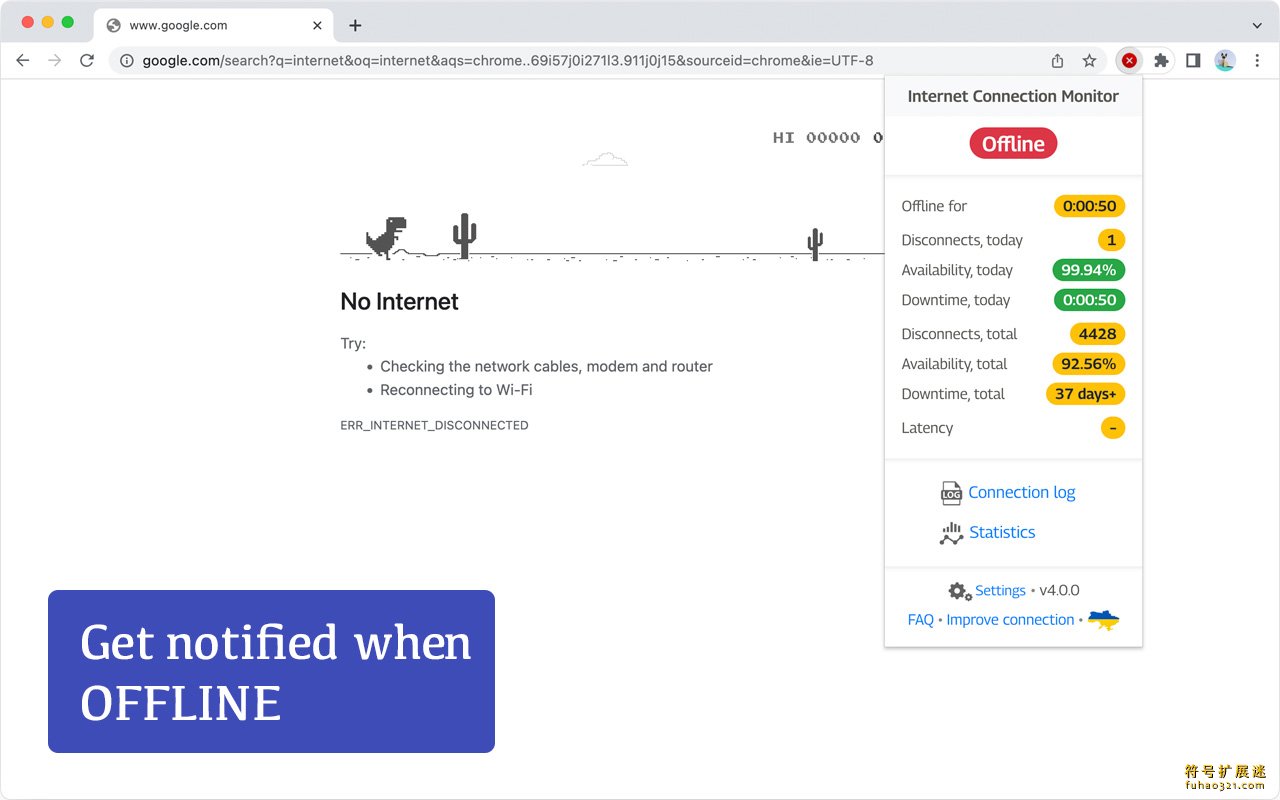Click the No Internet heading
Screen dimensions: 1280x800
(x=399, y=301)
